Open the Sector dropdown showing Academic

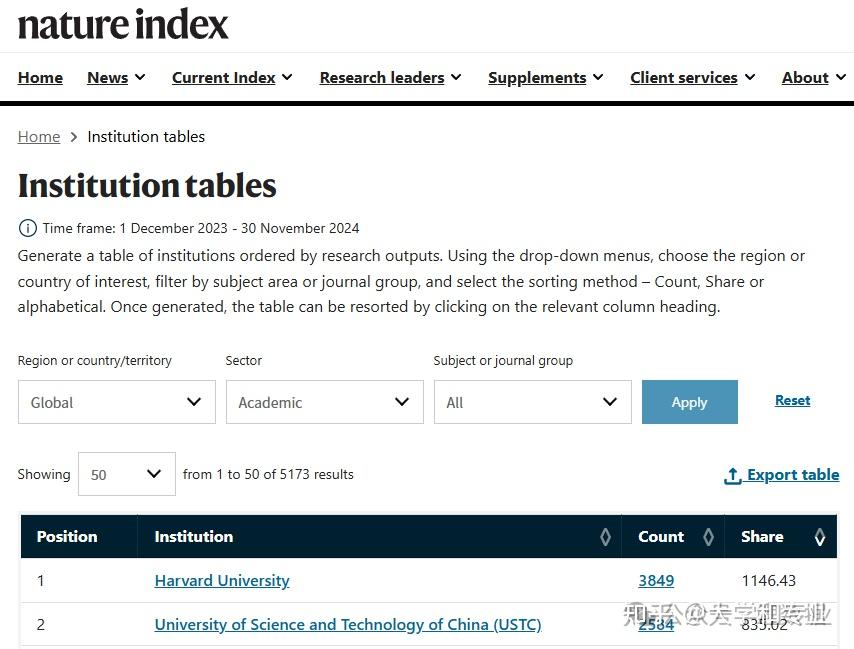click(x=324, y=402)
